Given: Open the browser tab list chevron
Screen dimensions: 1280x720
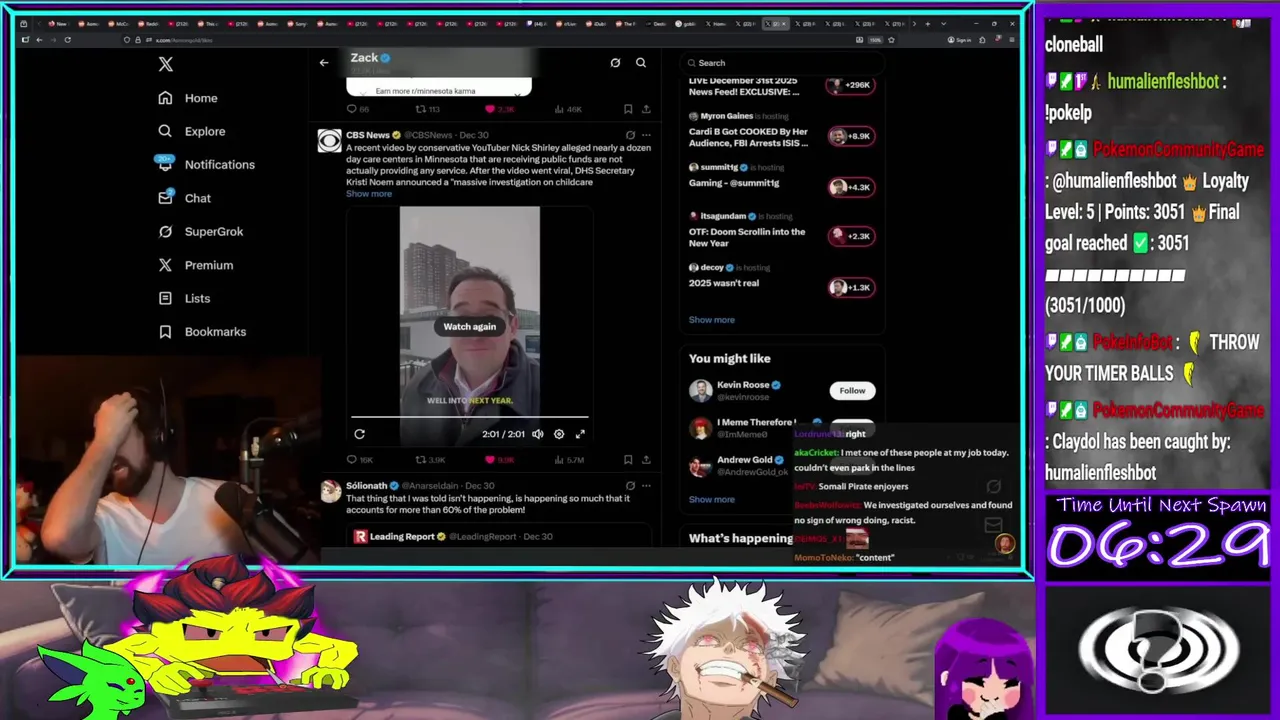Looking at the screenshot, I should (x=943, y=23).
